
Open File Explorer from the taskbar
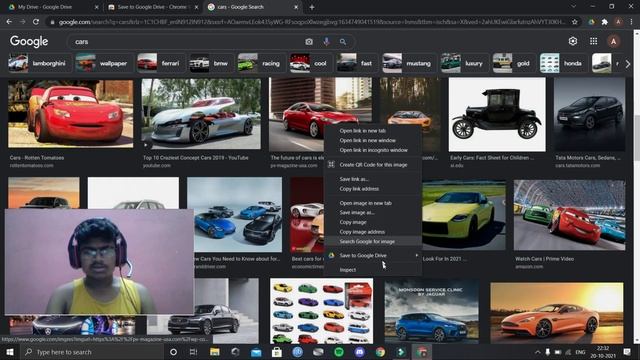(x=215, y=352)
